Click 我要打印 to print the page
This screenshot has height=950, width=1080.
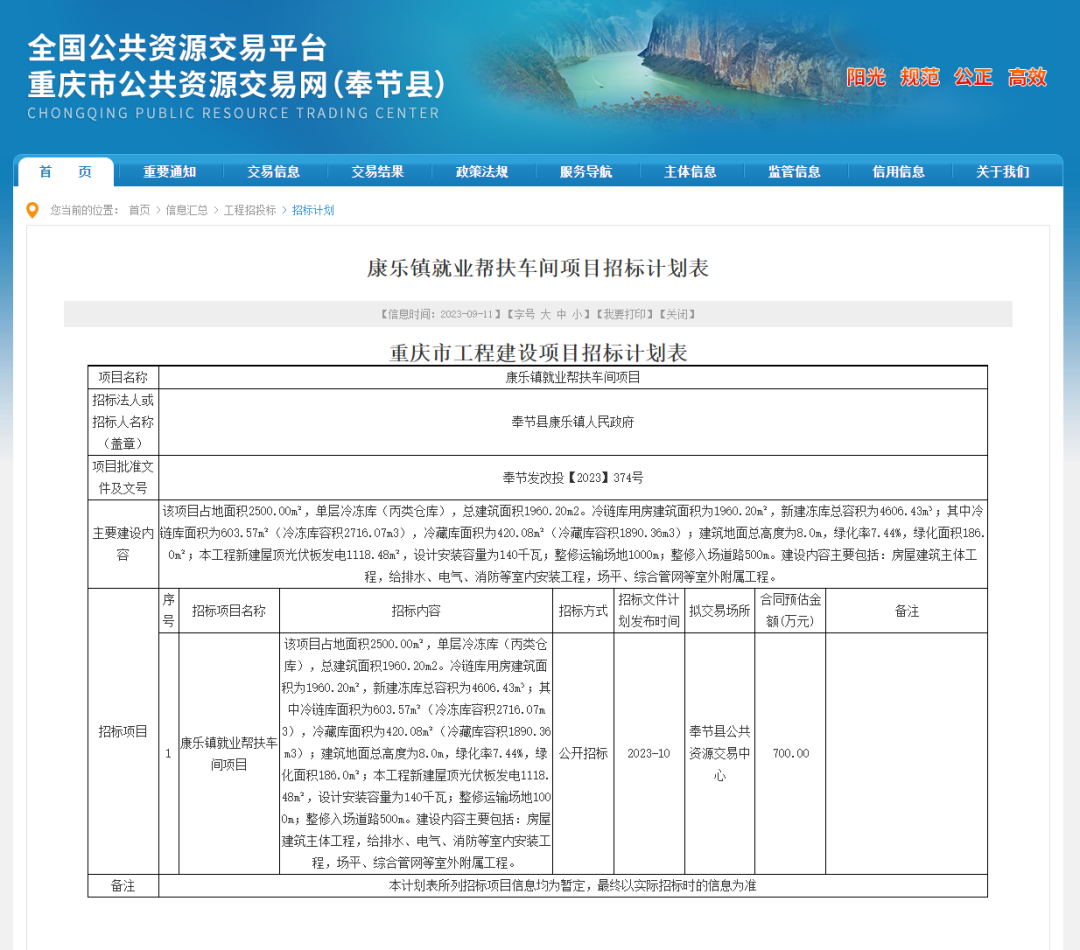click(x=624, y=314)
